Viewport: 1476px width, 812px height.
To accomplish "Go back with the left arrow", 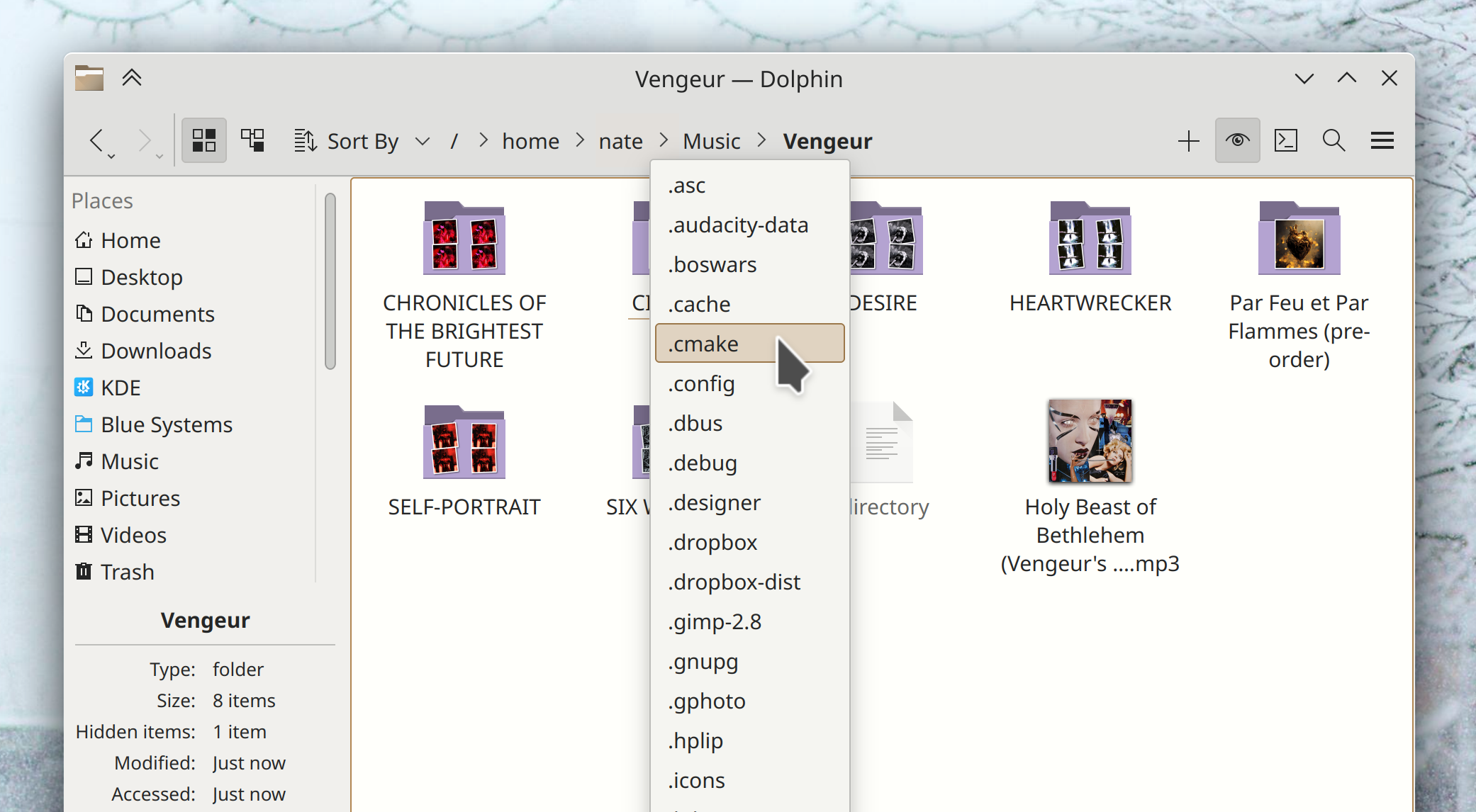I will click(x=97, y=140).
